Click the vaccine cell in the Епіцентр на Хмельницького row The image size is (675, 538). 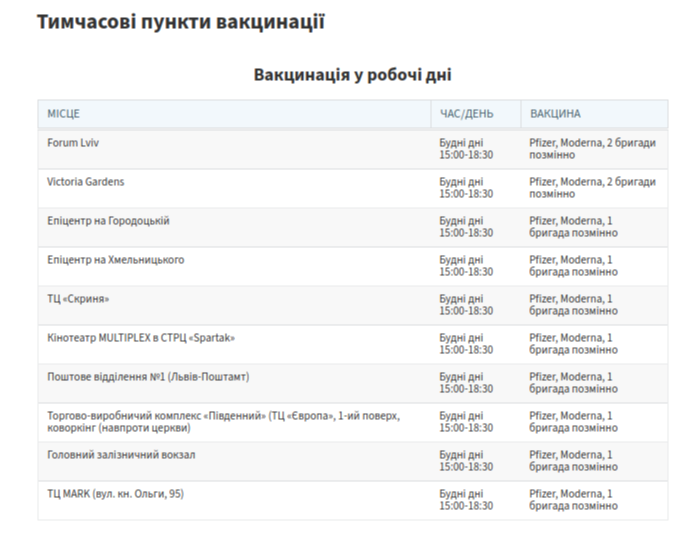click(594, 266)
